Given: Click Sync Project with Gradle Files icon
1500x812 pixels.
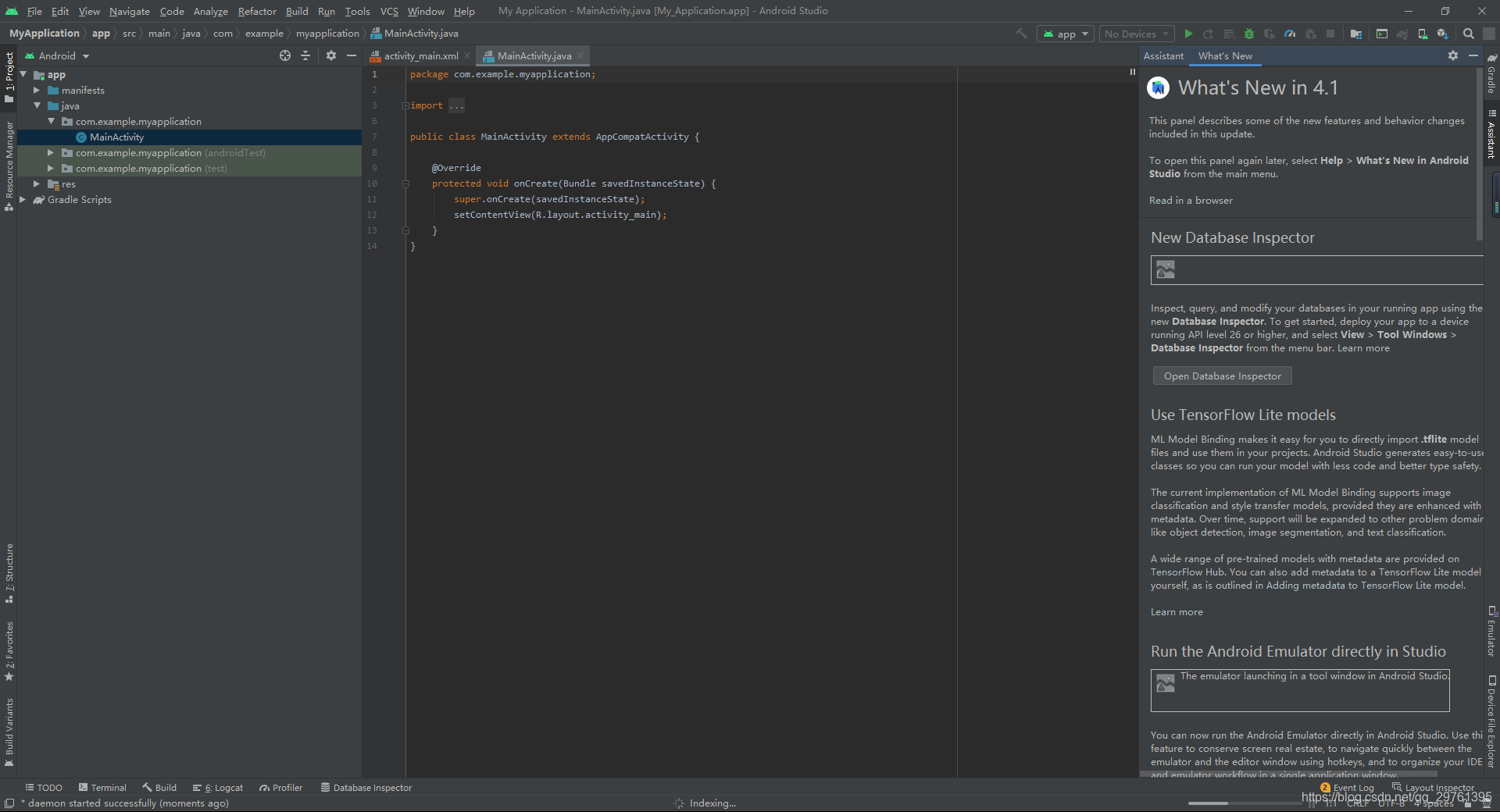Looking at the screenshot, I should point(1402,34).
